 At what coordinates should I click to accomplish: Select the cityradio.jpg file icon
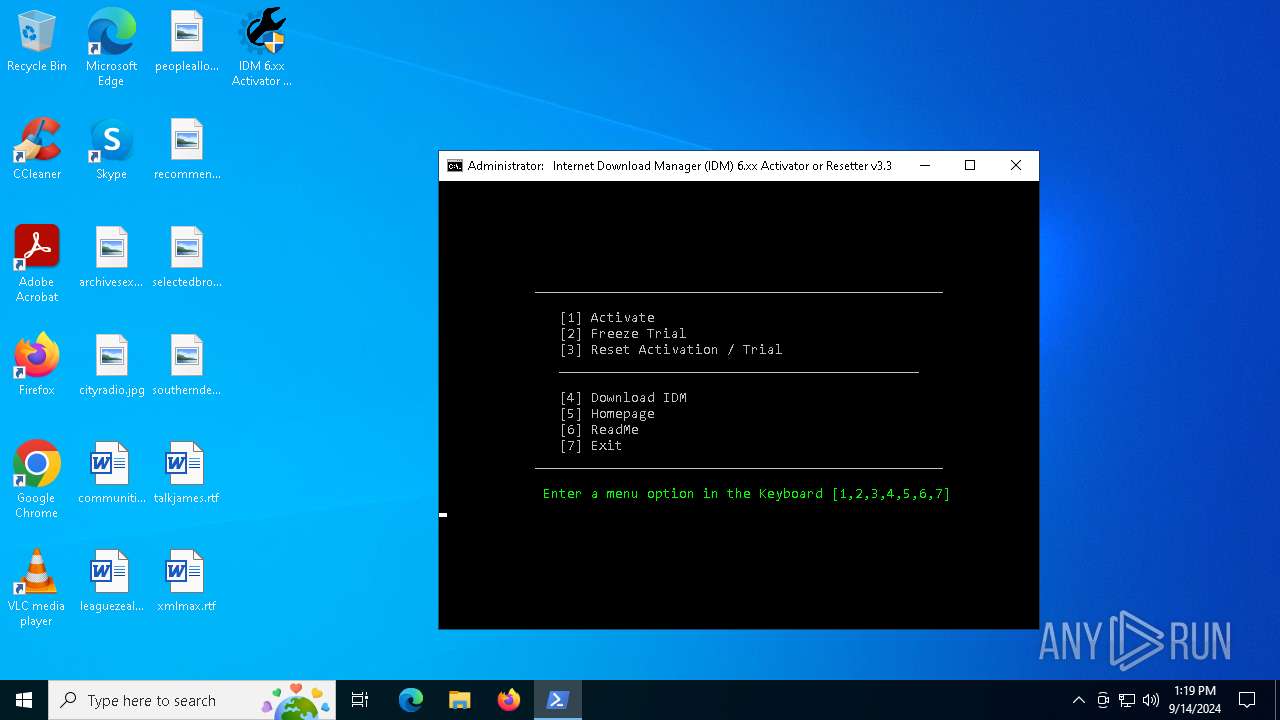pyautogui.click(x=111, y=366)
